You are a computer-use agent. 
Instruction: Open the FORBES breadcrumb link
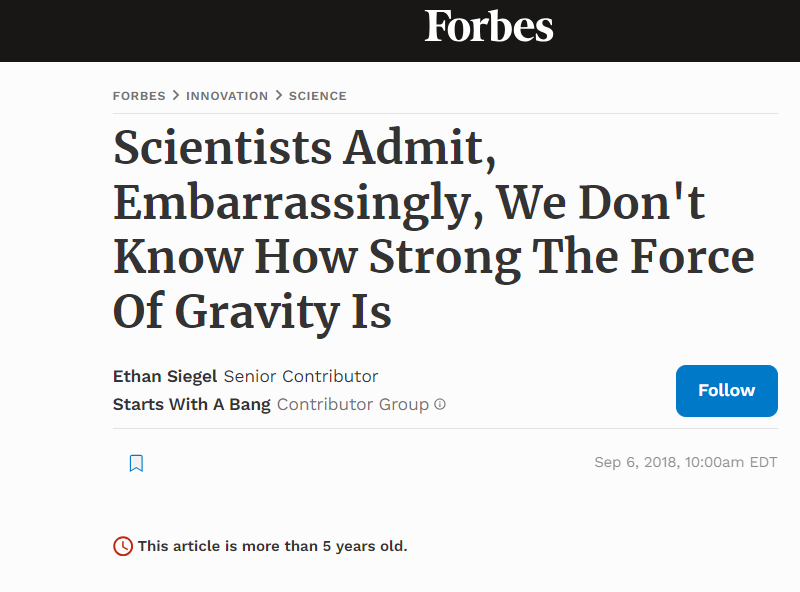[x=139, y=96]
